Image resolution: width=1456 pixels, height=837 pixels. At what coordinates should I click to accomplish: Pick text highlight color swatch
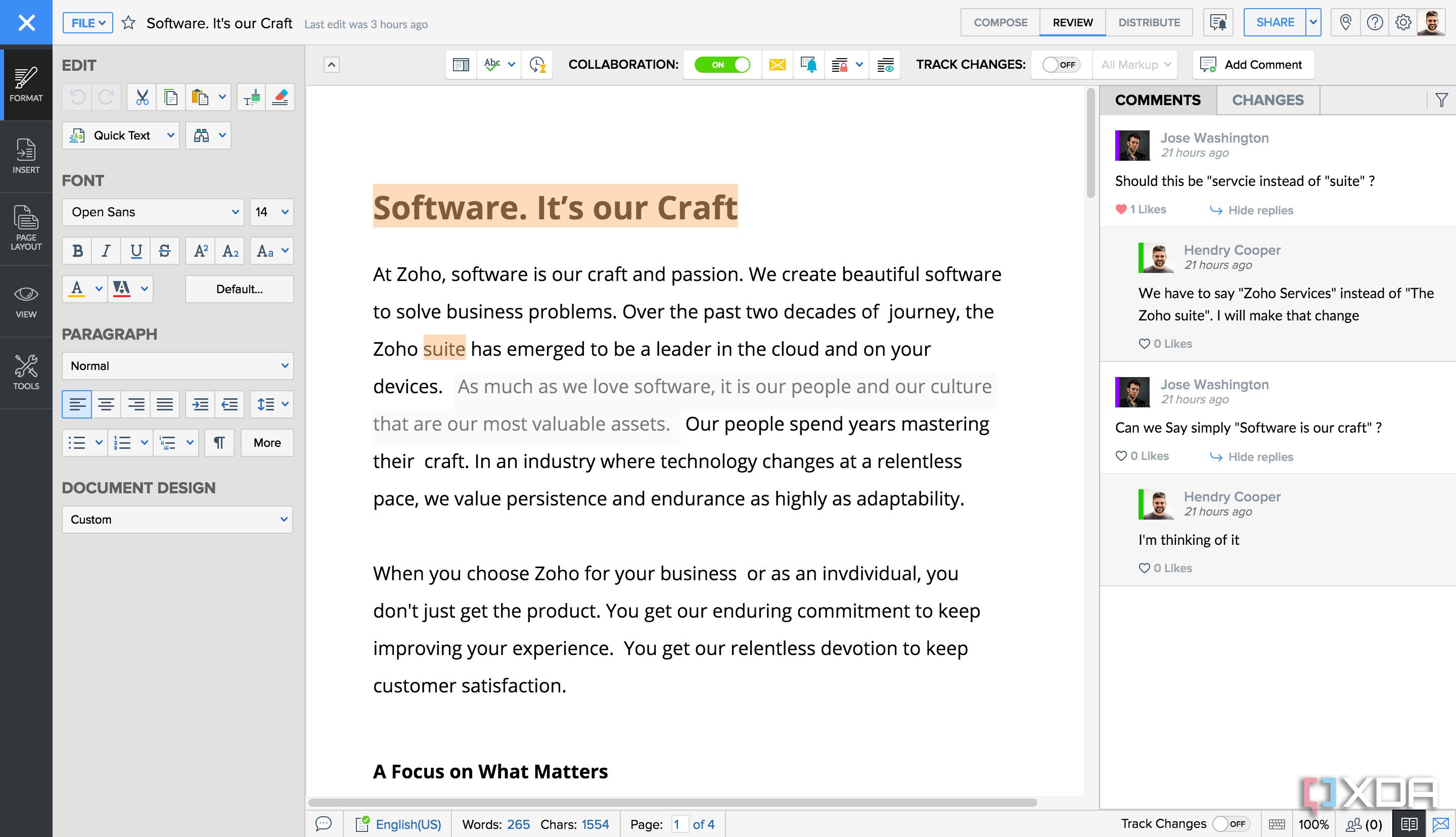[x=121, y=289]
